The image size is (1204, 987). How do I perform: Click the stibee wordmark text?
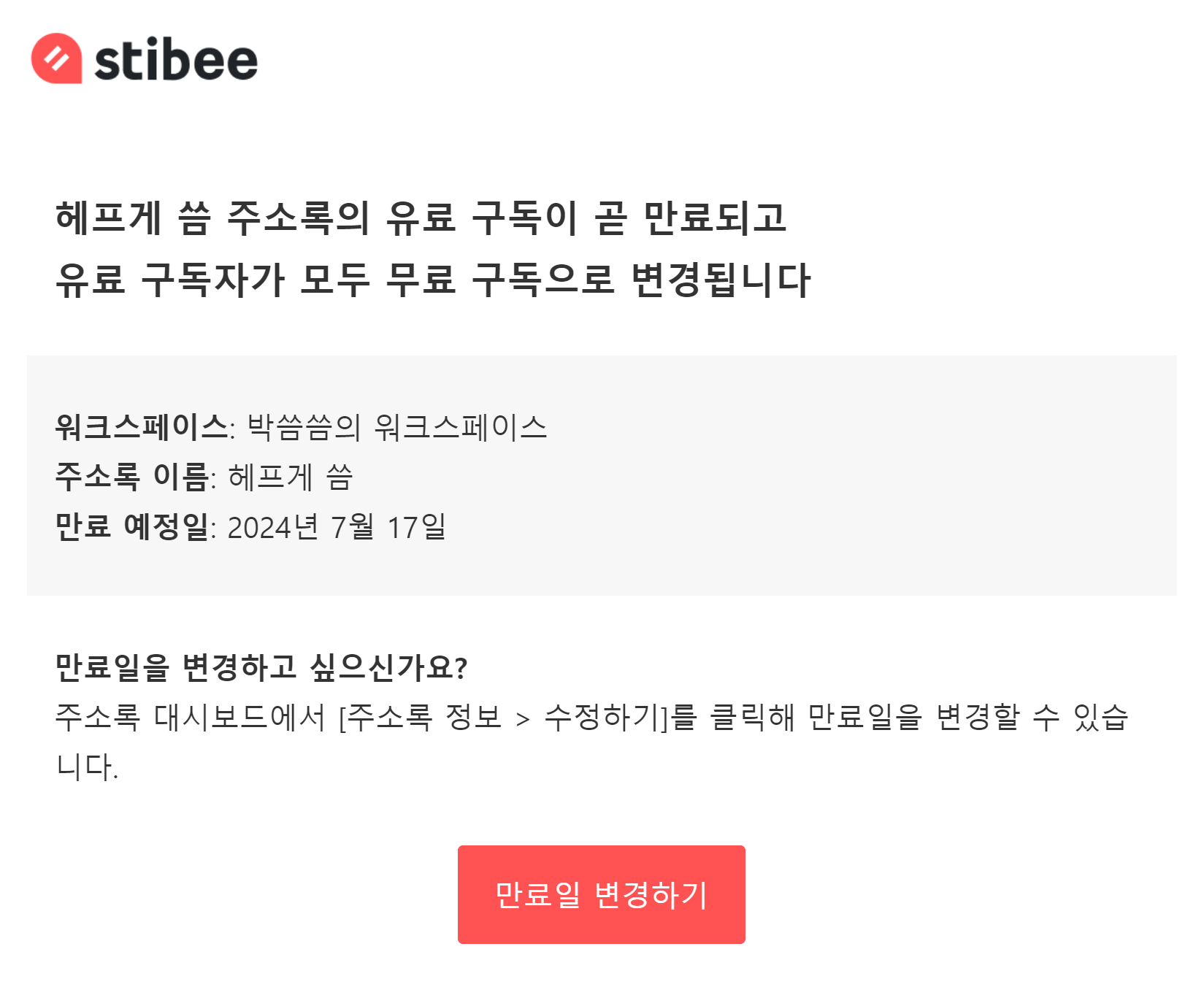[176, 60]
